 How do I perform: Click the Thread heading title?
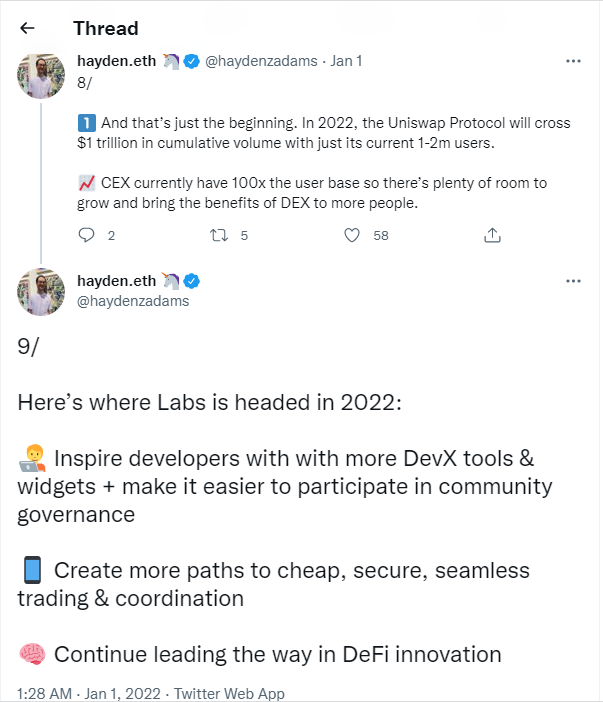(x=105, y=28)
